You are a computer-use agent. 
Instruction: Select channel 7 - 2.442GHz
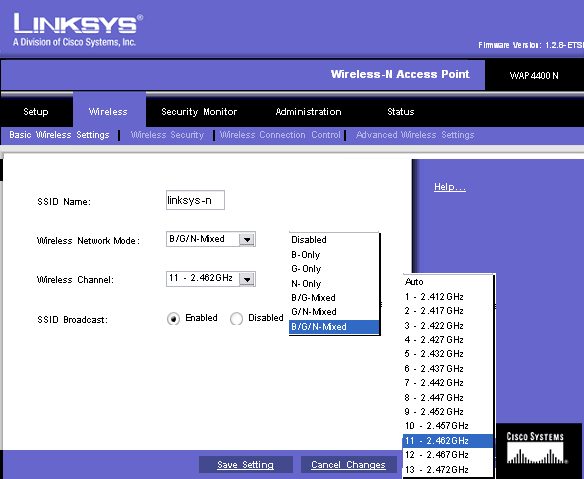[448, 383]
